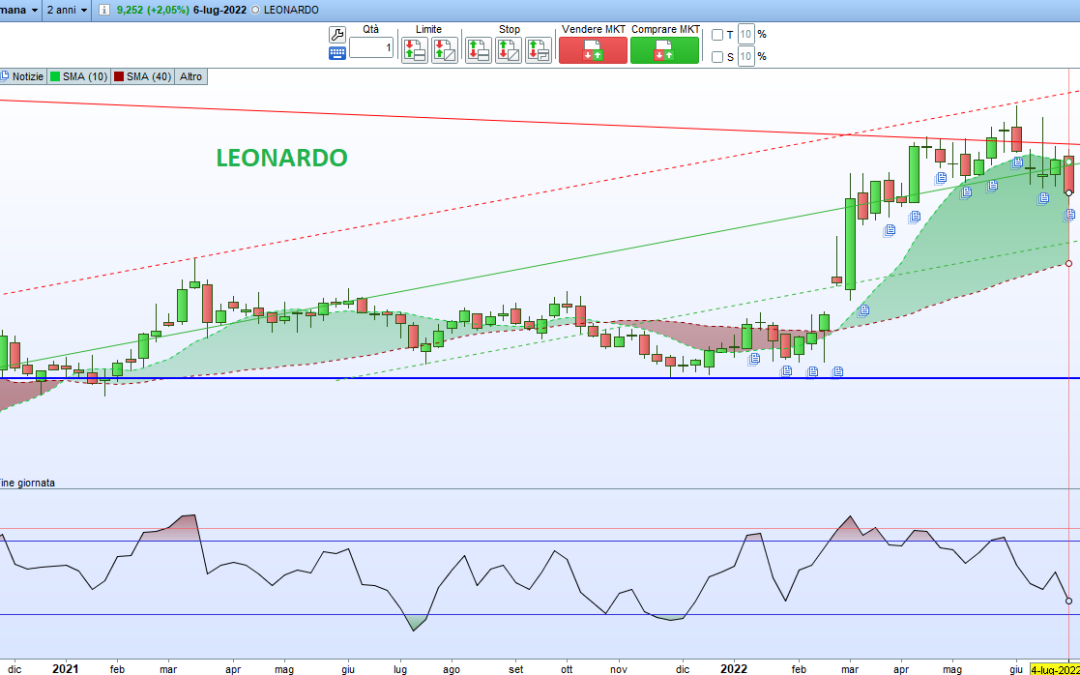Open the wrench order settings icon
The image size is (1080, 675).
pos(337,35)
